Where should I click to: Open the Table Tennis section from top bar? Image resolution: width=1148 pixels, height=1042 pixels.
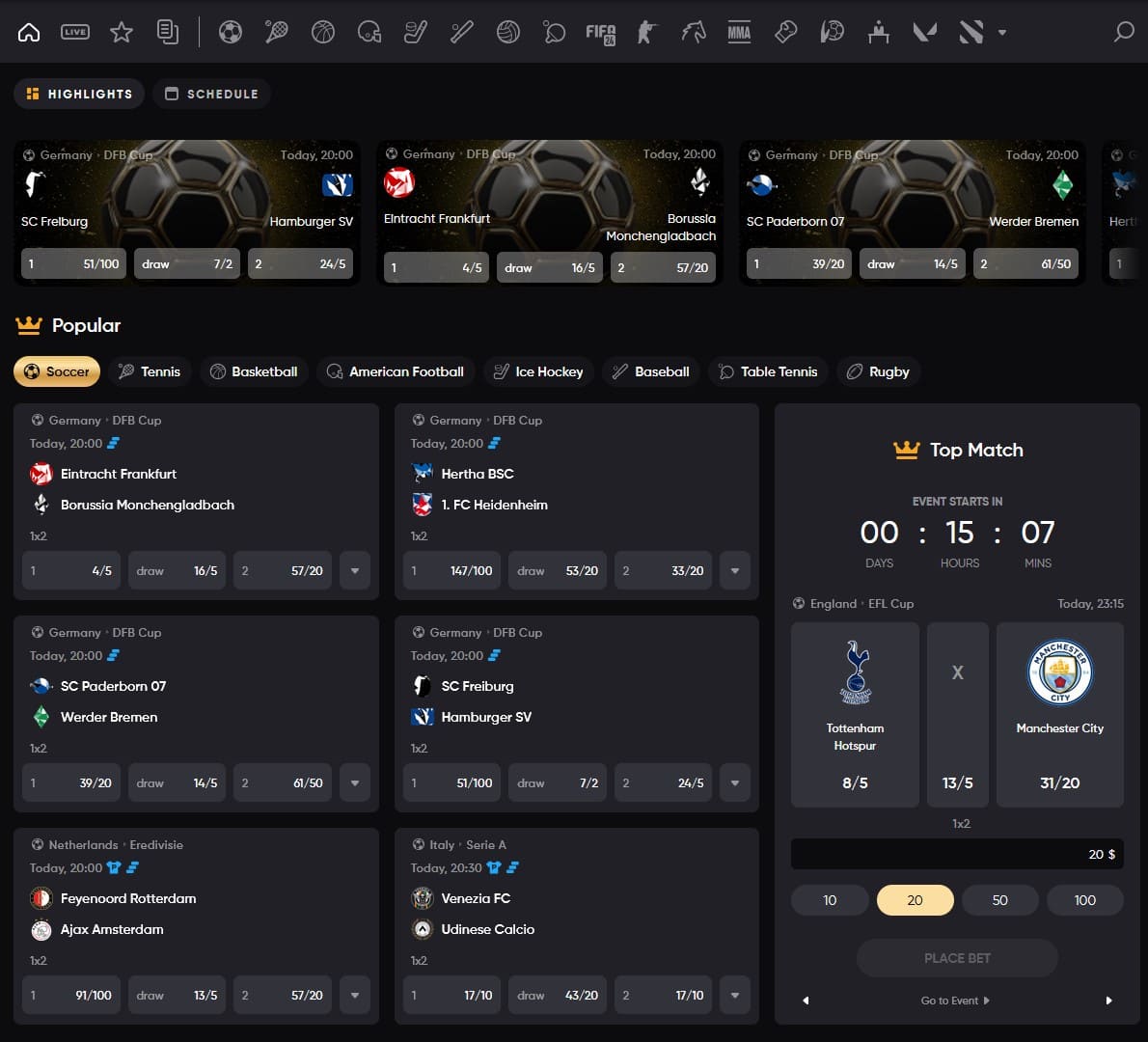click(554, 32)
